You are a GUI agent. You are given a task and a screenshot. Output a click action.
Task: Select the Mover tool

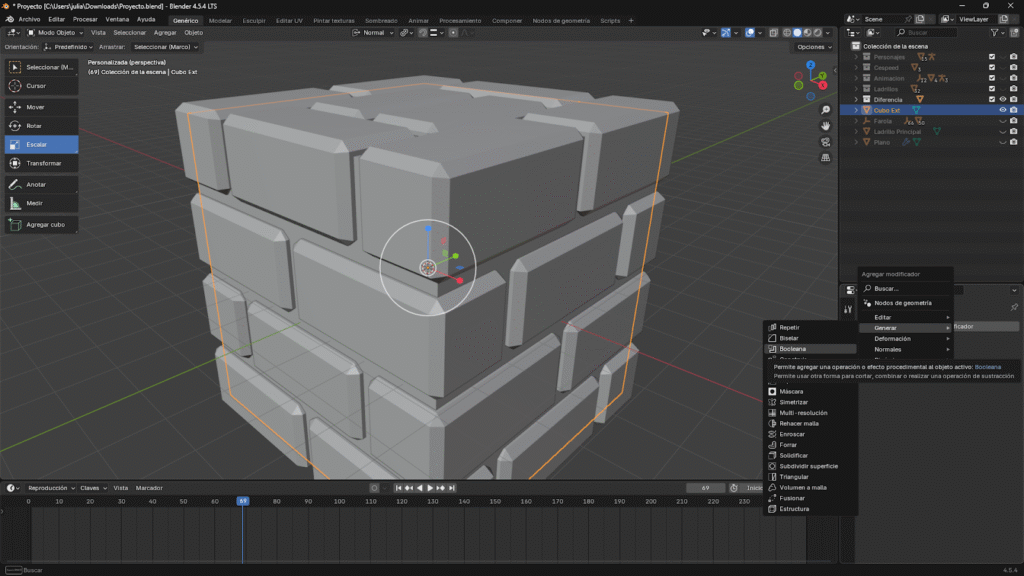pyautogui.click(x=41, y=106)
